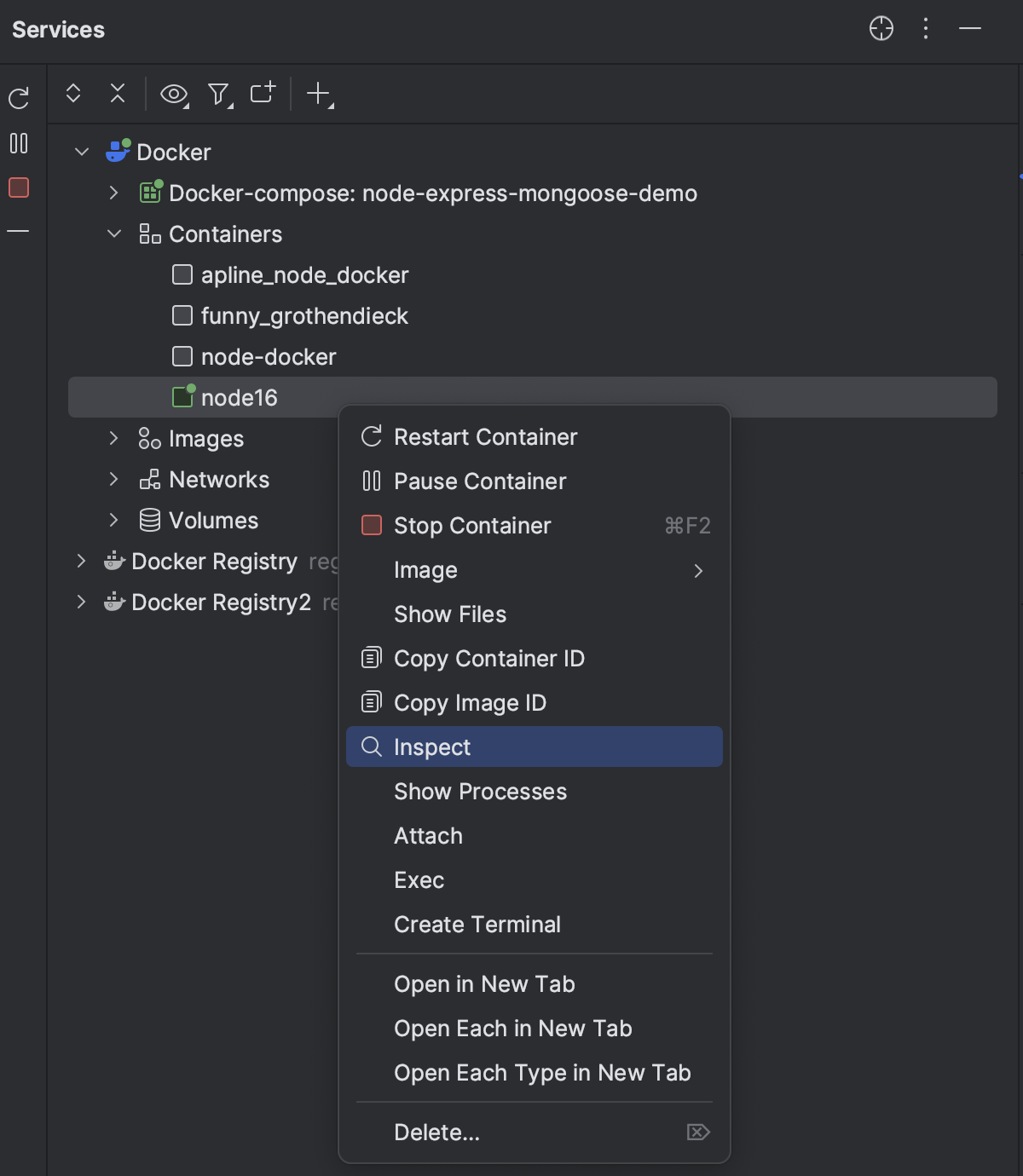Tick the checkbox next to apline_node_docker
The image size is (1023, 1176).
coord(182,274)
